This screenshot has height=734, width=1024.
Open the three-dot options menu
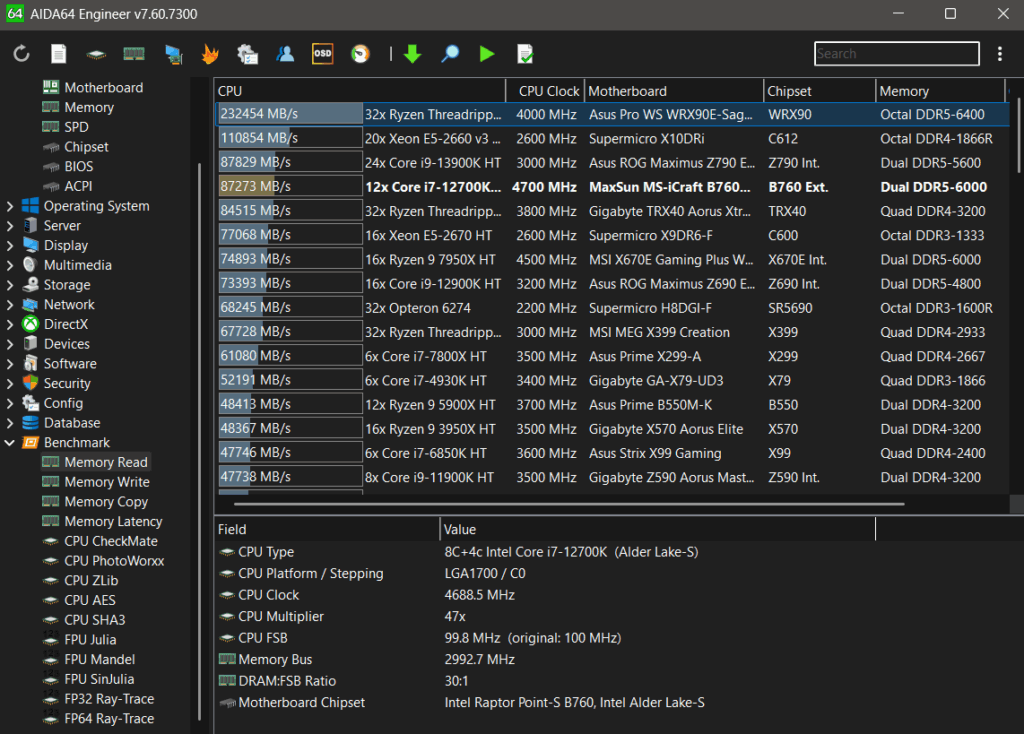pos(1000,54)
